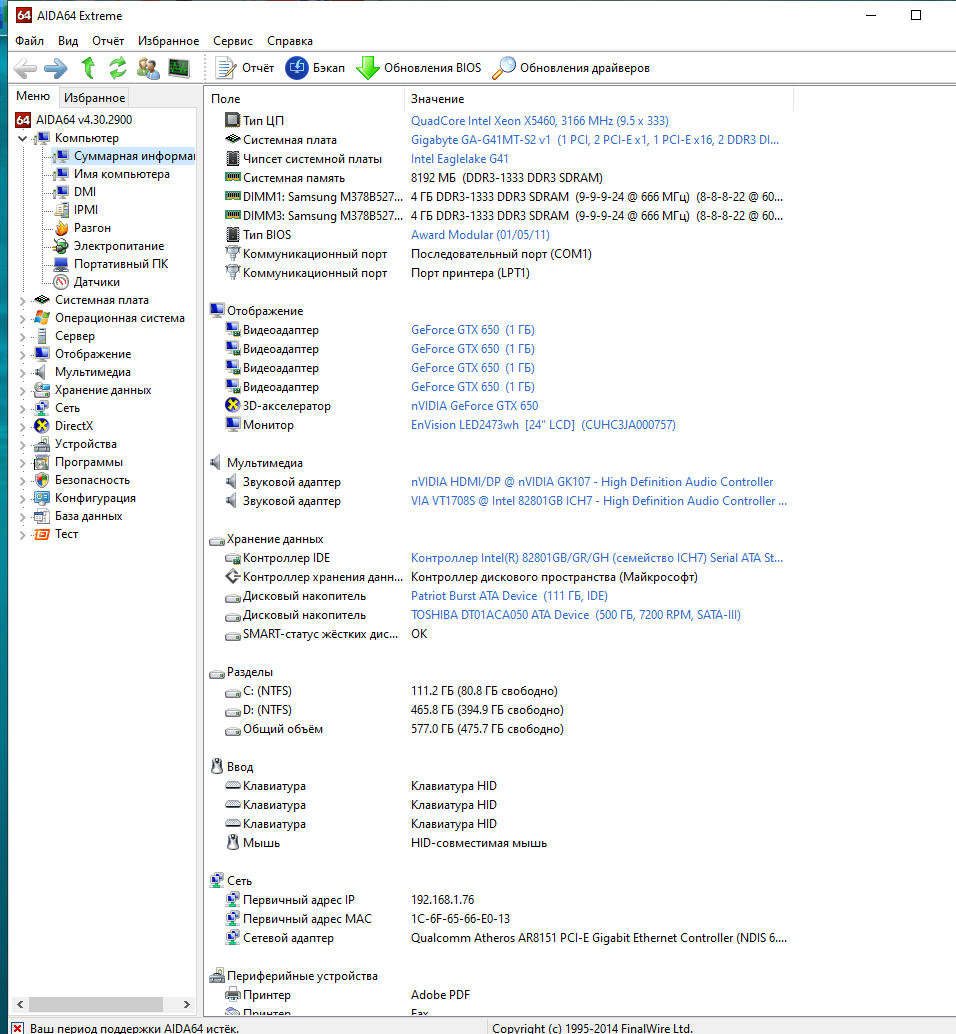
Task: Click the green Up arrow toolbar icon
Action: pos(88,68)
